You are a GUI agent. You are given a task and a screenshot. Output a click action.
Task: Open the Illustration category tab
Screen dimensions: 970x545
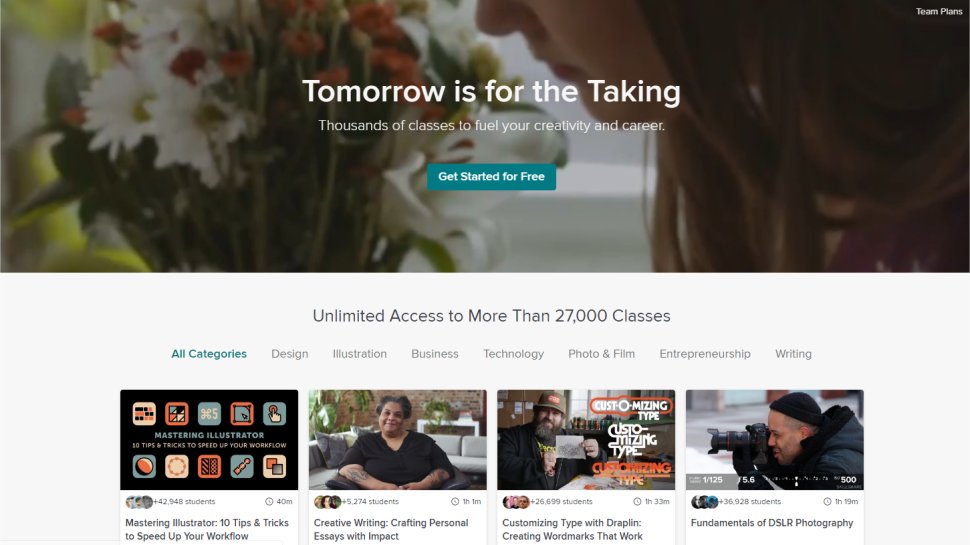[x=359, y=354]
